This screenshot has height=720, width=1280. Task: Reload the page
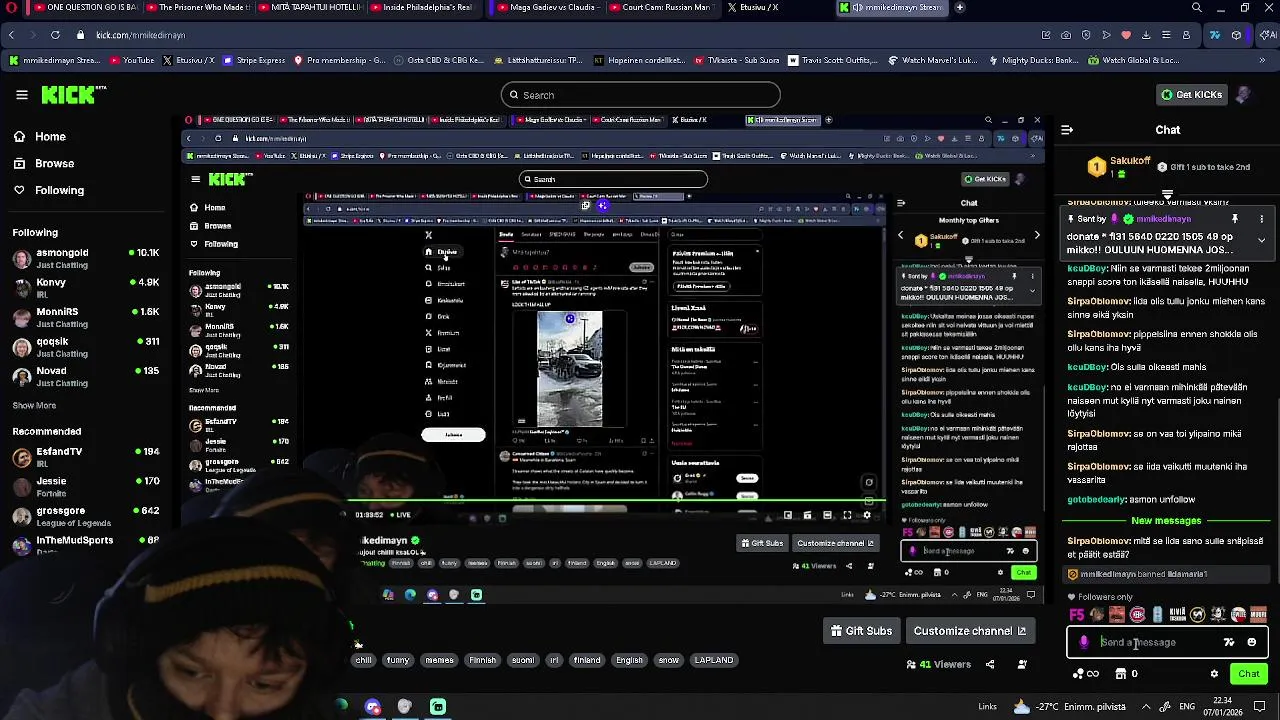tap(55, 35)
